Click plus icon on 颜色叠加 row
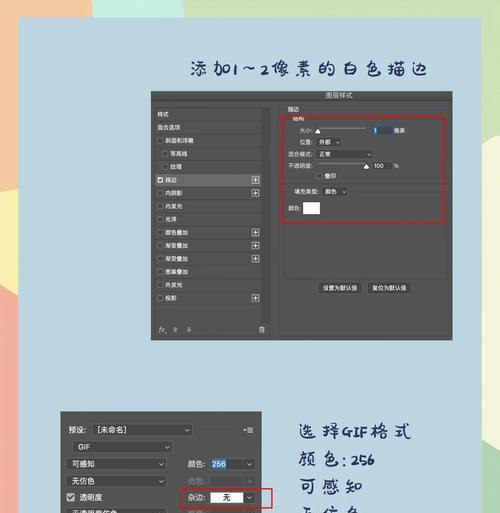This screenshot has width=500, height=513. tap(255, 232)
